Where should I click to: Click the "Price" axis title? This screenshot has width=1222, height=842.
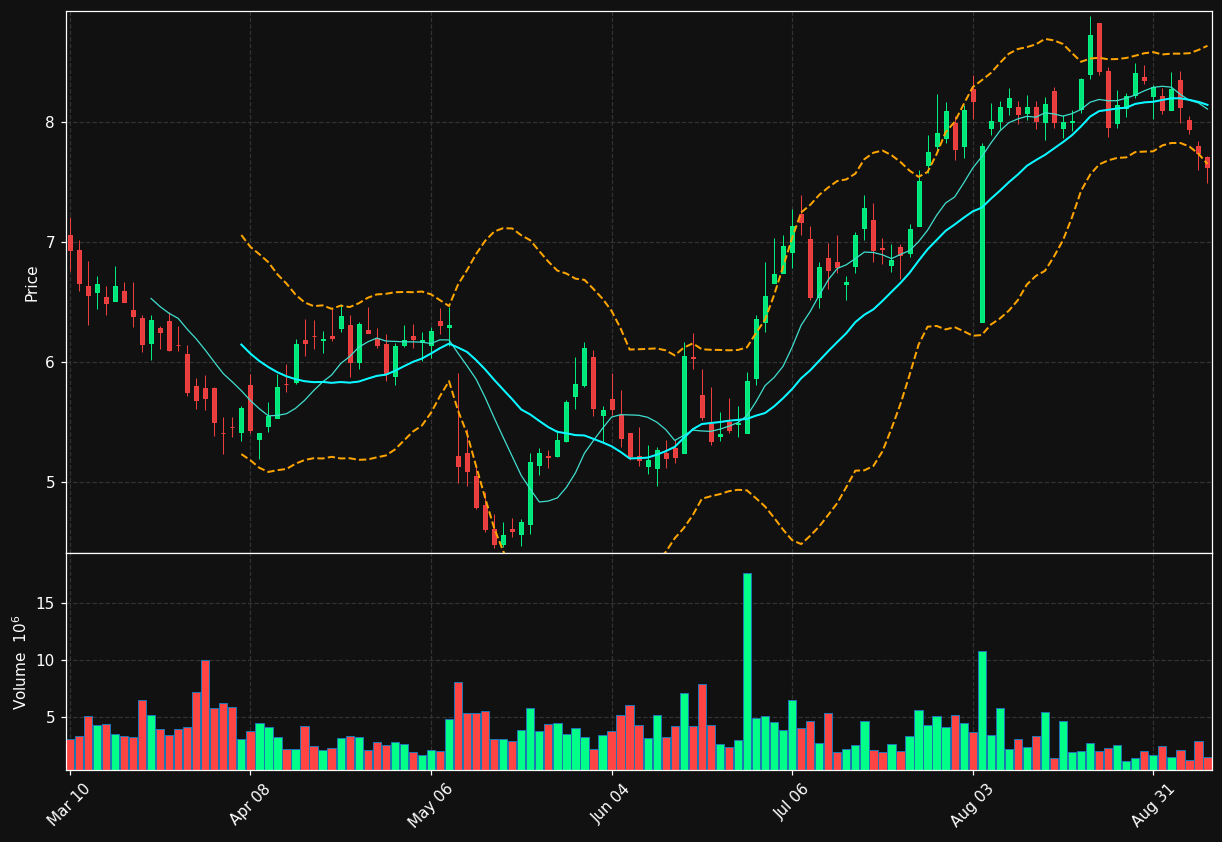click(32, 283)
